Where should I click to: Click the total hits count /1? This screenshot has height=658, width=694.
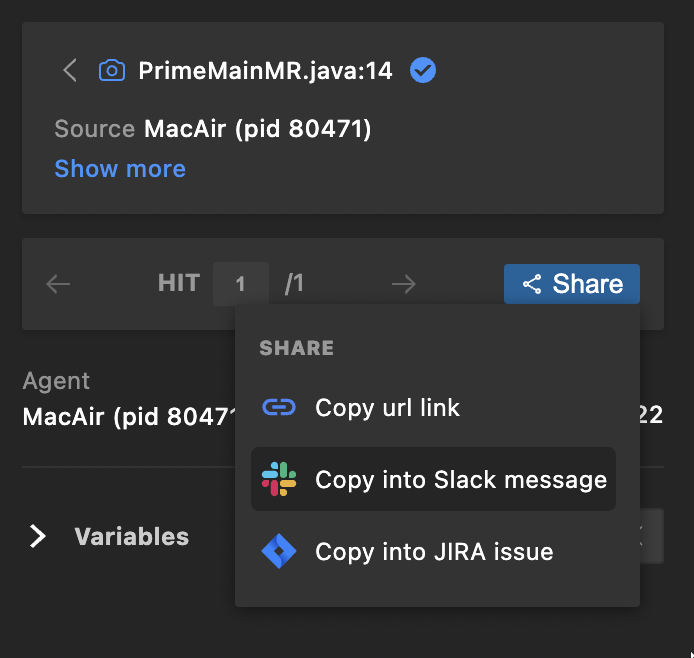pyautogui.click(x=294, y=284)
